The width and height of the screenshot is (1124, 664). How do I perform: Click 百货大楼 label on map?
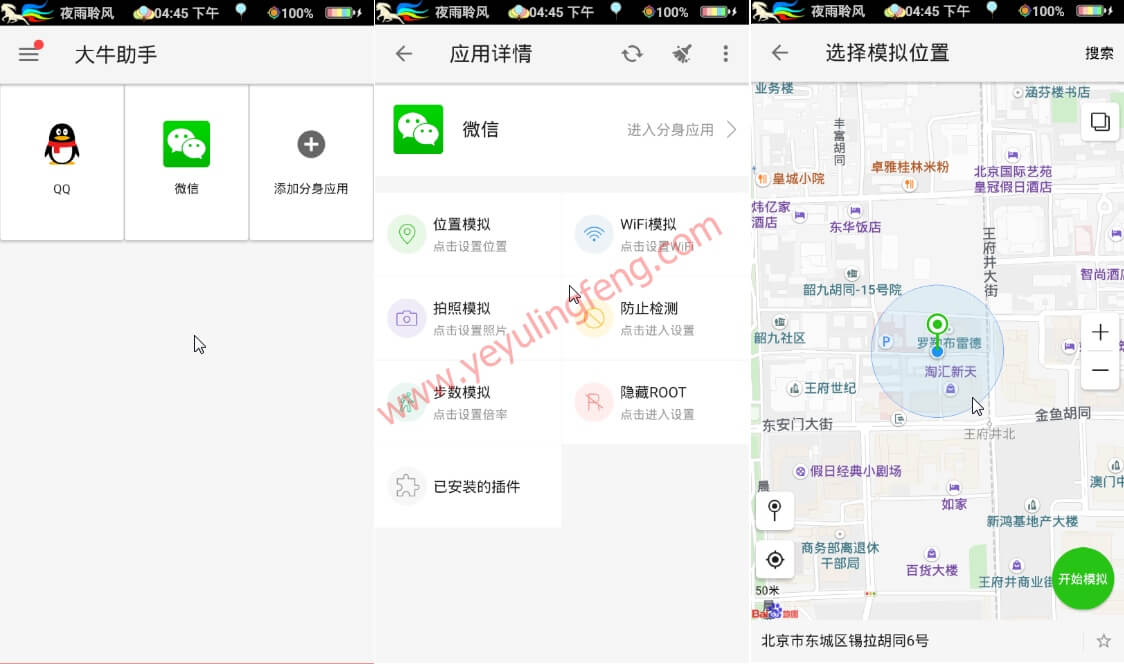(932, 570)
